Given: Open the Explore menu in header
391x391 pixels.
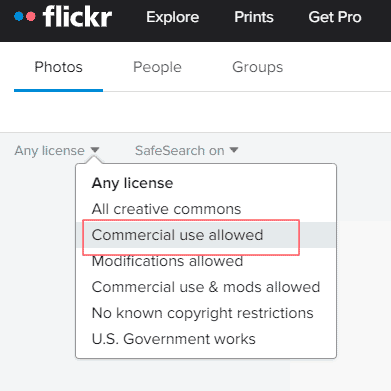Looking at the screenshot, I should 172,17.
